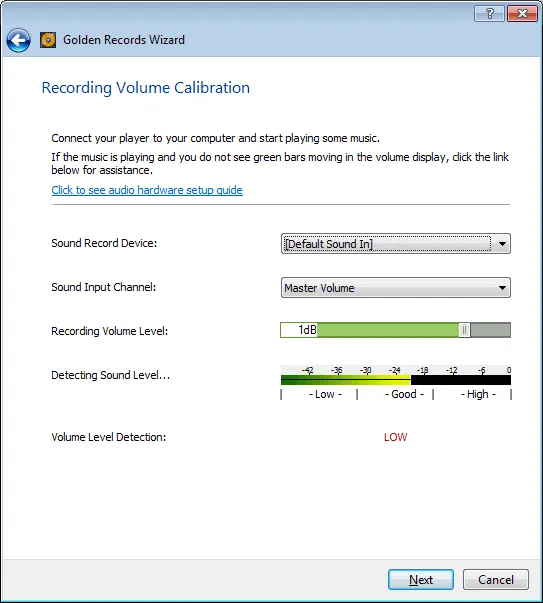Click the sound level meter bar
Screen dimensions: 543x603
(x=396, y=380)
